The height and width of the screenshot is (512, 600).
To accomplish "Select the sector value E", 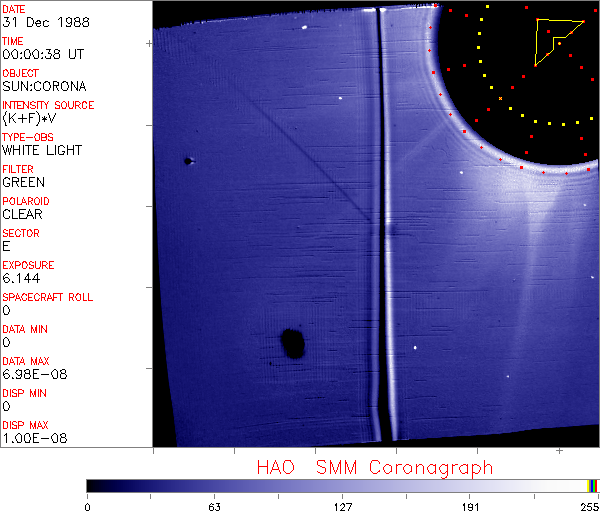I will pos(6,246).
